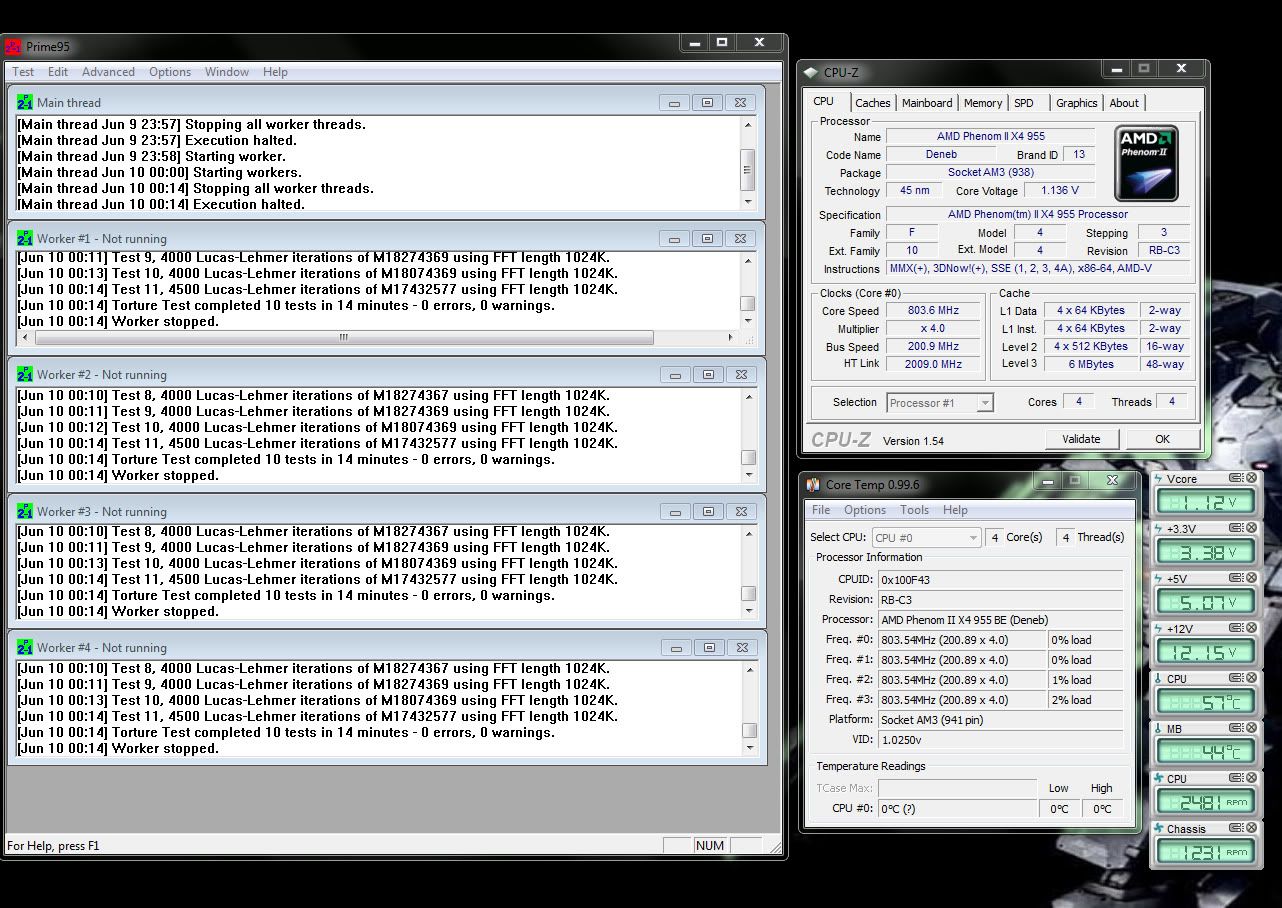
Task: Click the Core Voltage 1.136 V value
Action: pos(1060,191)
